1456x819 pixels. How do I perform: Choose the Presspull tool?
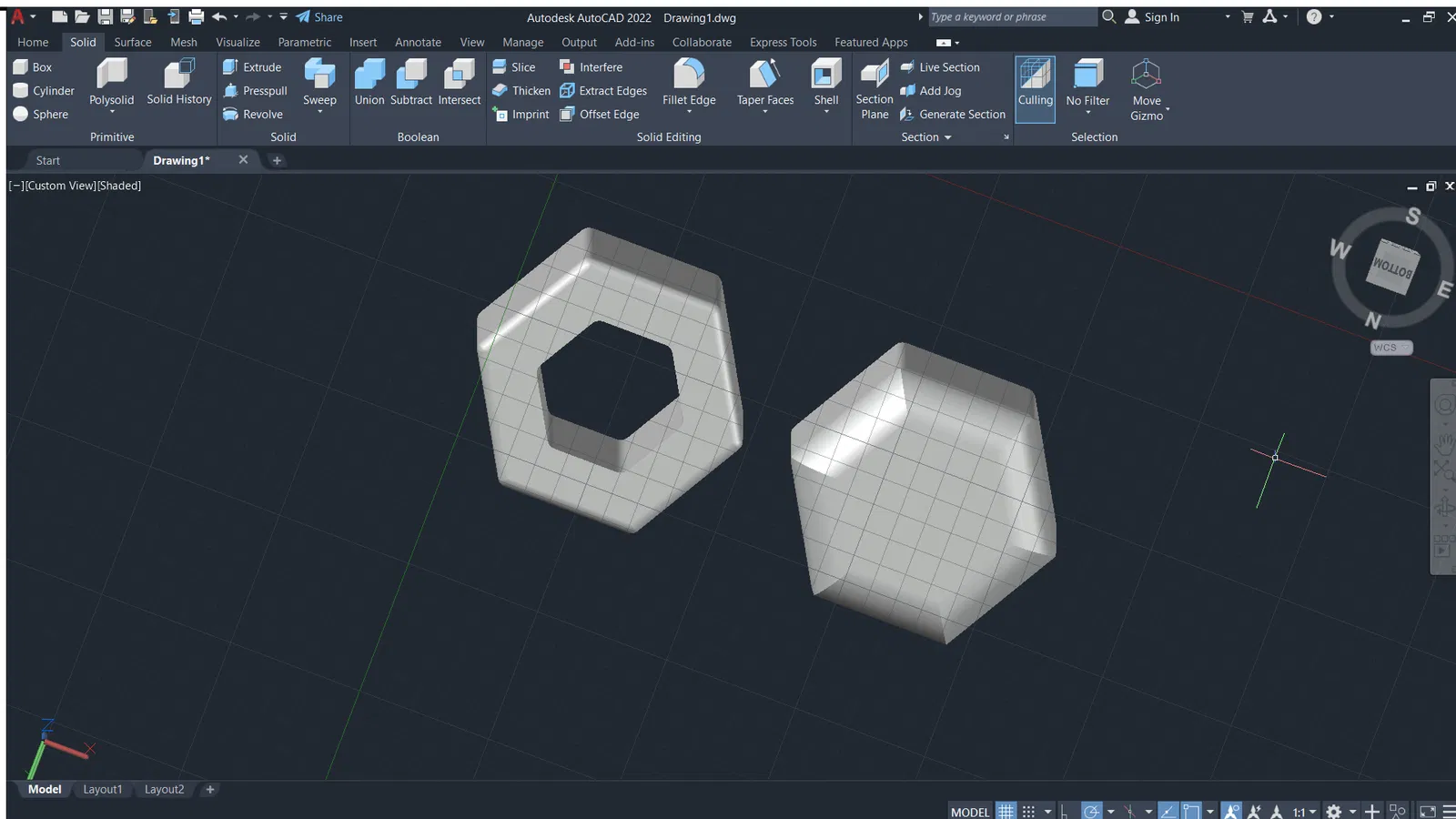[x=255, y=91]
